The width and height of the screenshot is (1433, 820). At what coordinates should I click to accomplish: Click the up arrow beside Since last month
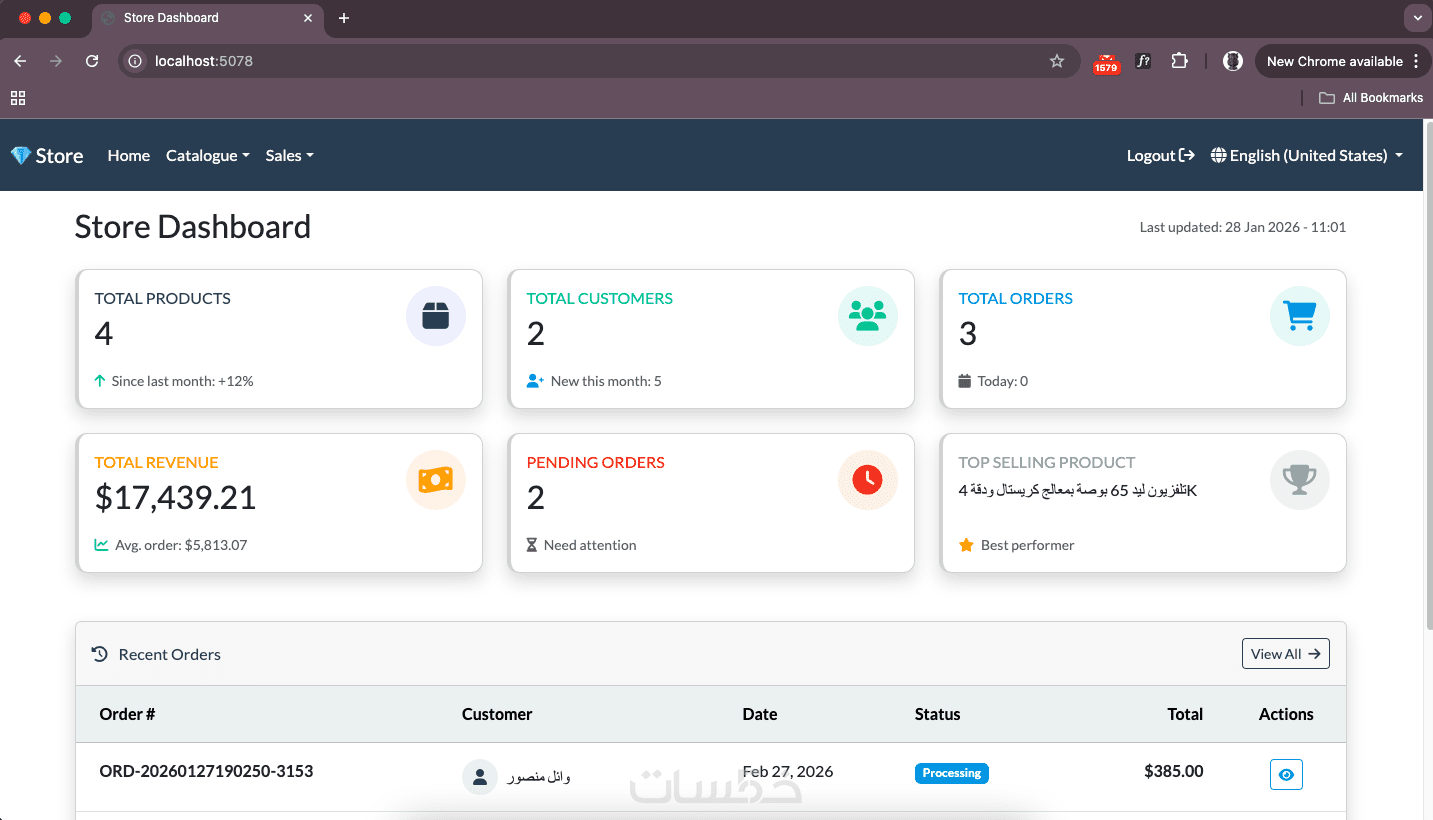tap(100, 381)
